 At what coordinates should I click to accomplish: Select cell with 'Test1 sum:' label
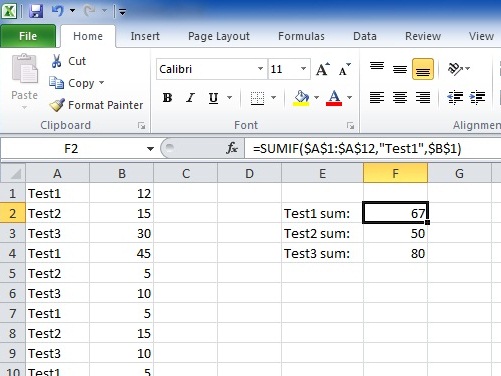coord(322,213)
